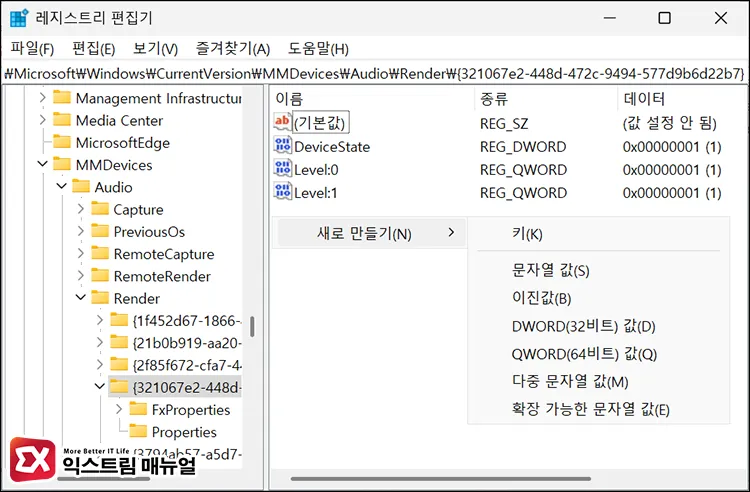Select the FxProperties folder icon

[x=138, y=409]
